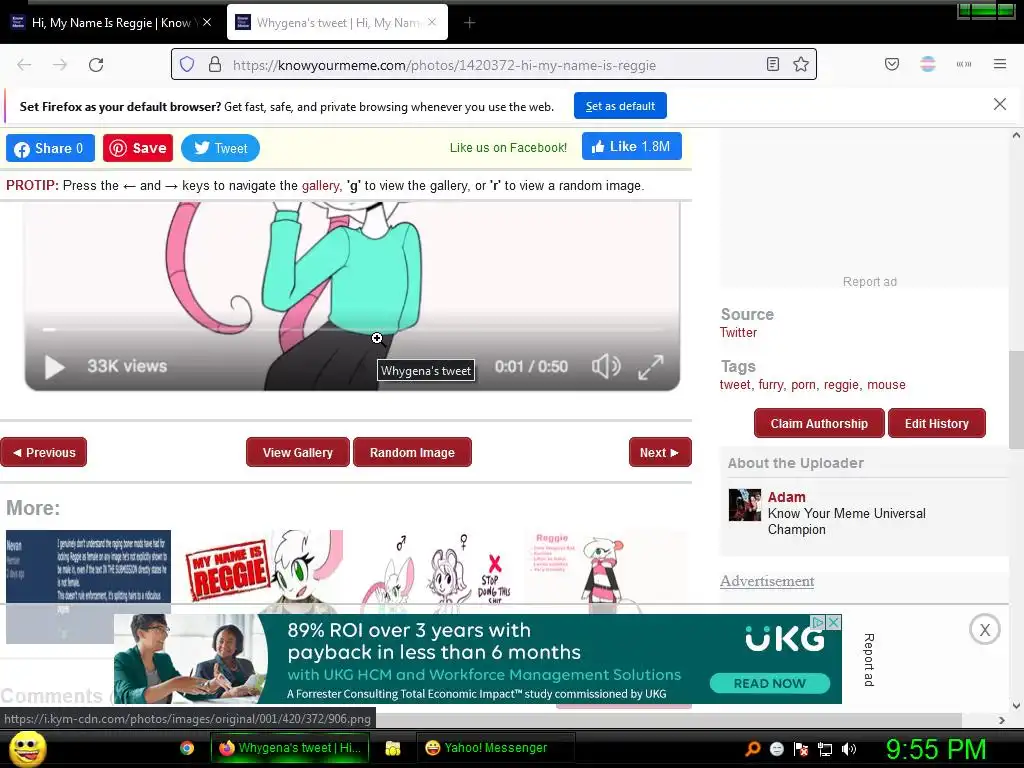Close the 'Hi, My Name Is Reggie' tab
The height and width of the screenshot is (768, 1024).
(207, 22)
